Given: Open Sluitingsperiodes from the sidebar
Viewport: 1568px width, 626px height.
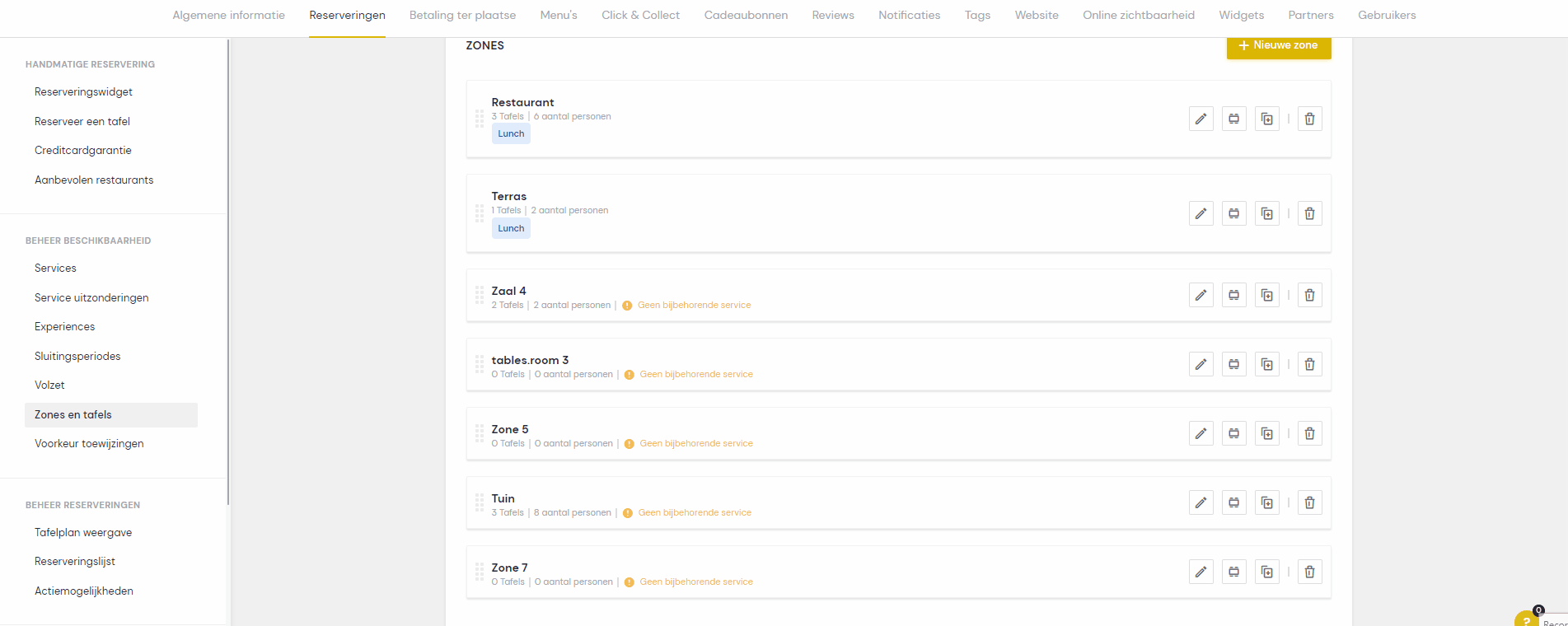Looking at the screenshot, I should point(77,356).
